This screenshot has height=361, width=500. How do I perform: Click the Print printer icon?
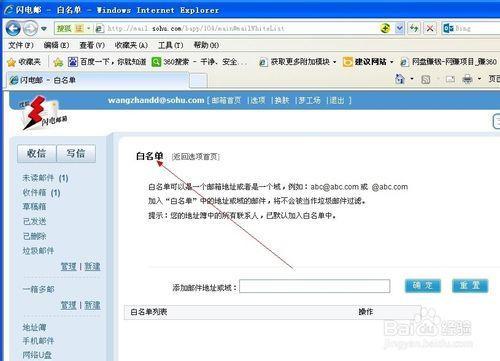click(467, 79)
